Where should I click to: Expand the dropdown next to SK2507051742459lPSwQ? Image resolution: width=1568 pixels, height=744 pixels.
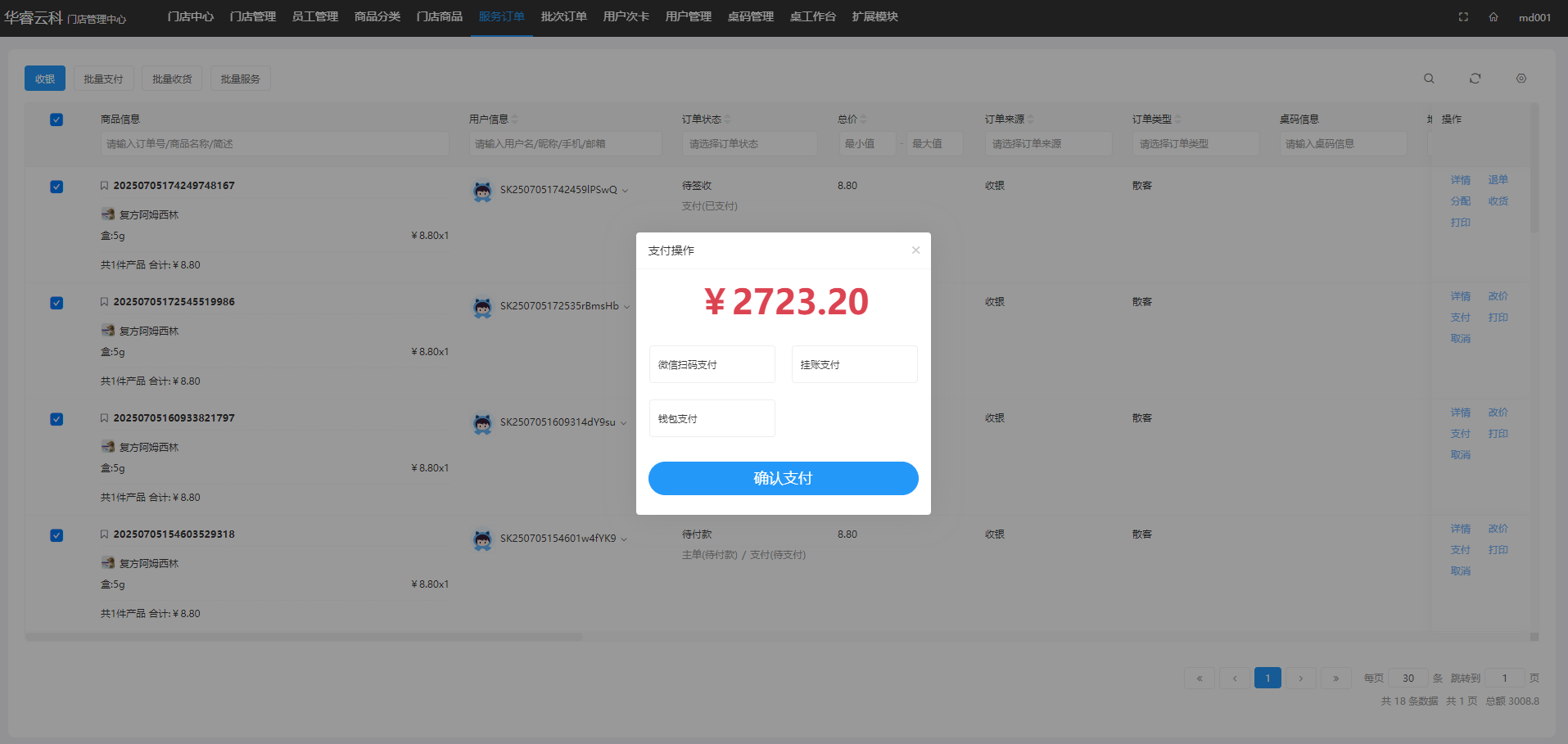tap(625, 191)
